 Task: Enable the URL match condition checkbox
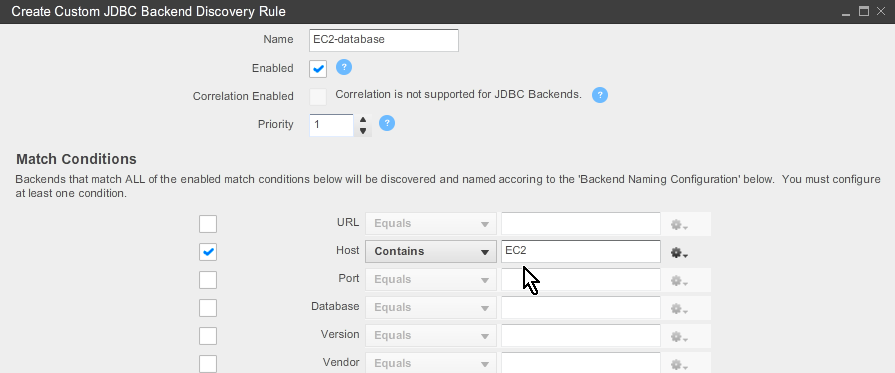pyautogui.click(x=208, y=224)
